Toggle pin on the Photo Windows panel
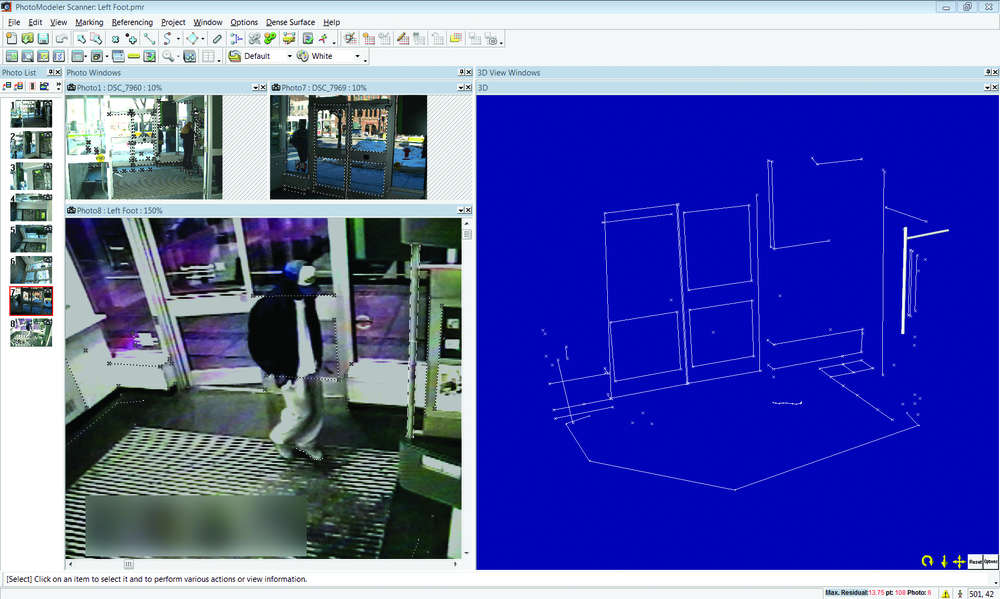This screenshot has width=1000, height=599. click(462, 73)
